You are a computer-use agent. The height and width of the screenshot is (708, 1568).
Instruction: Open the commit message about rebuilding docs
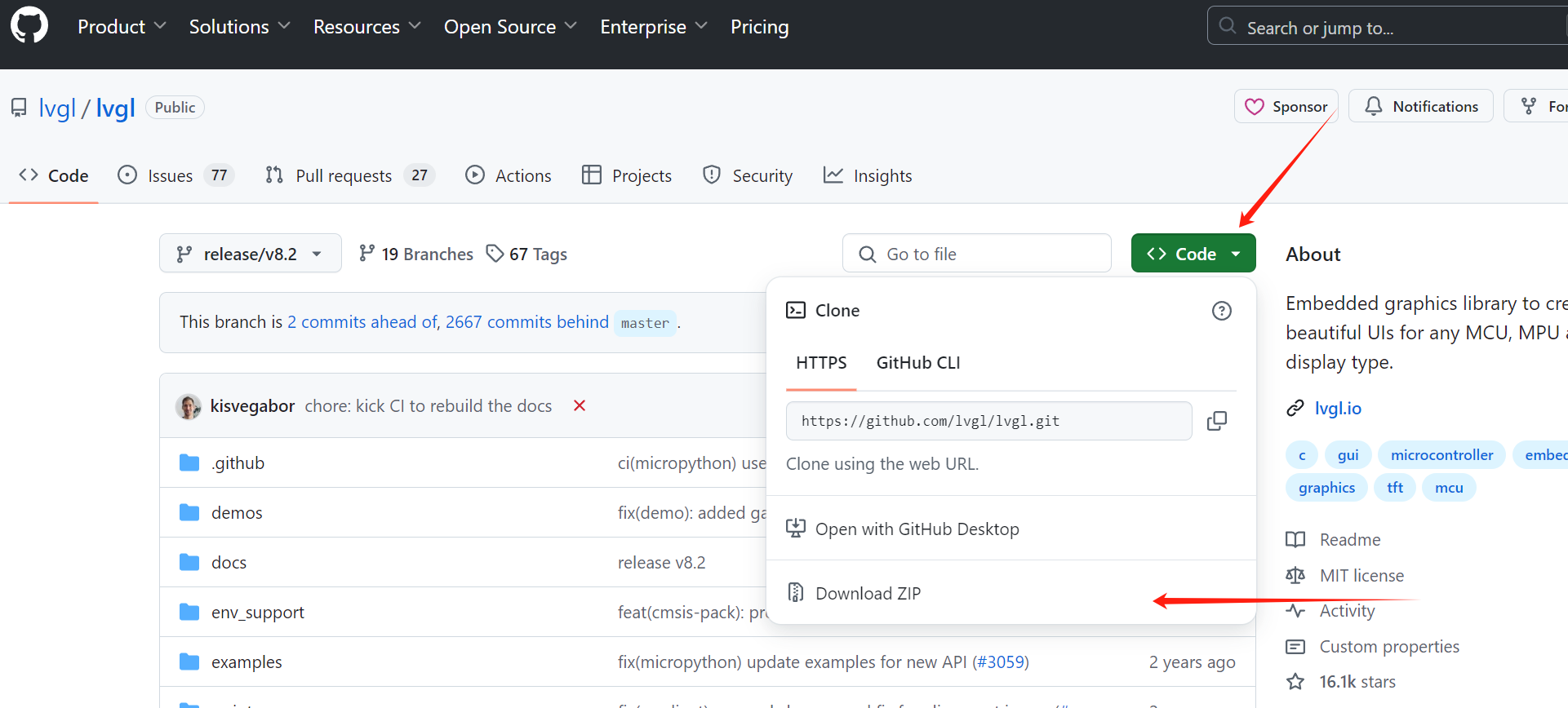[429, 406]
